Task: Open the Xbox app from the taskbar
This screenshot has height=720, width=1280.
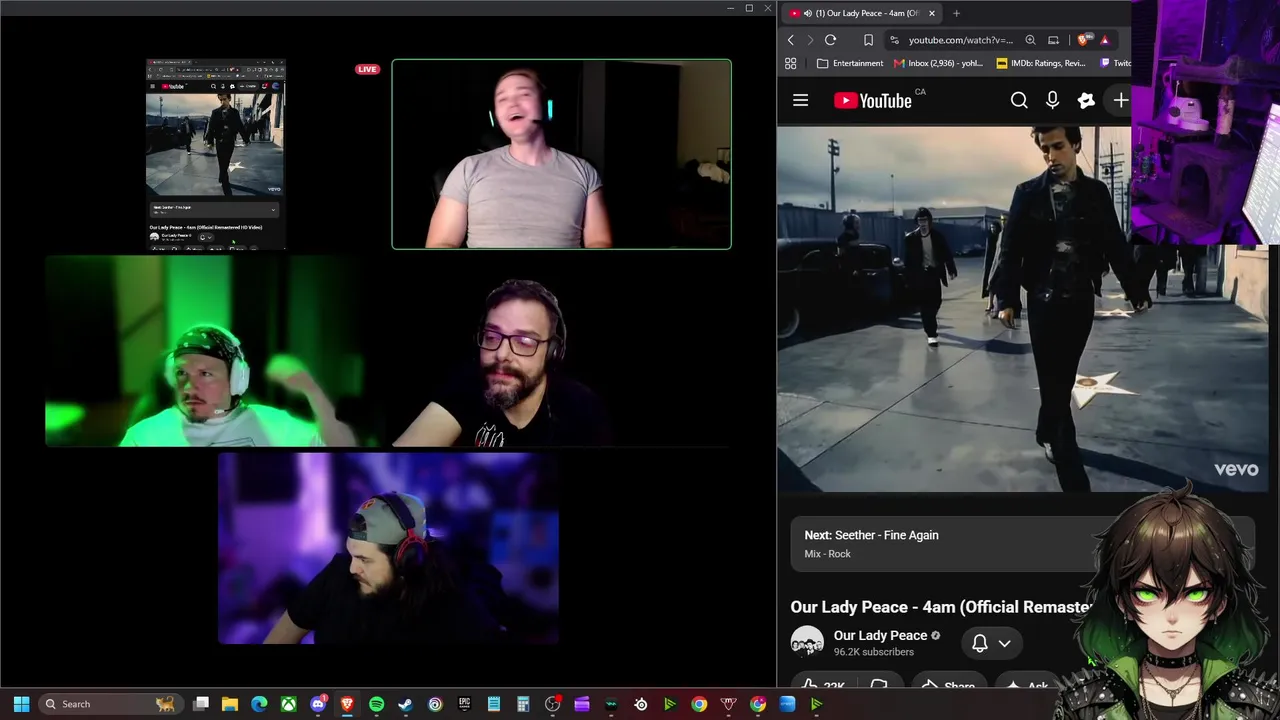Action: point(288,704)
